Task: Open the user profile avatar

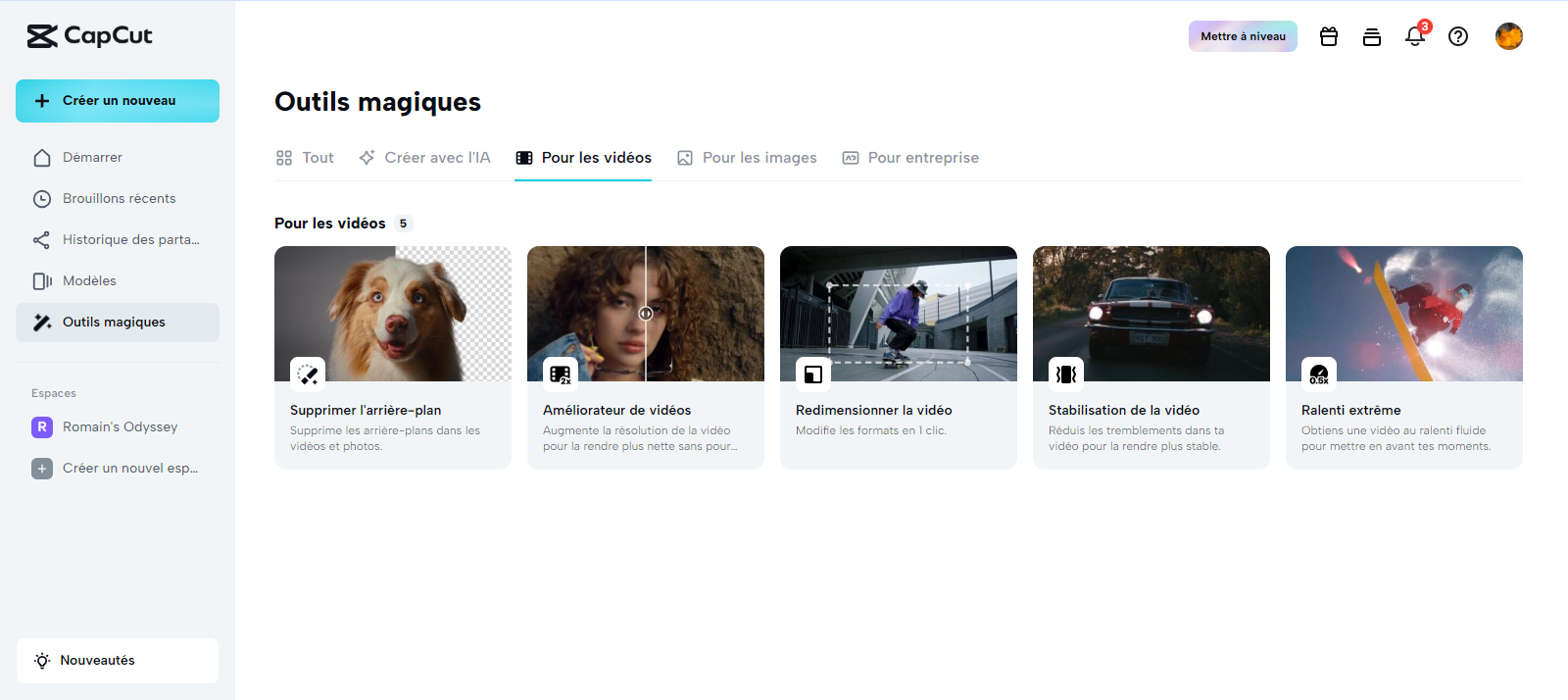Action: 1509,36
